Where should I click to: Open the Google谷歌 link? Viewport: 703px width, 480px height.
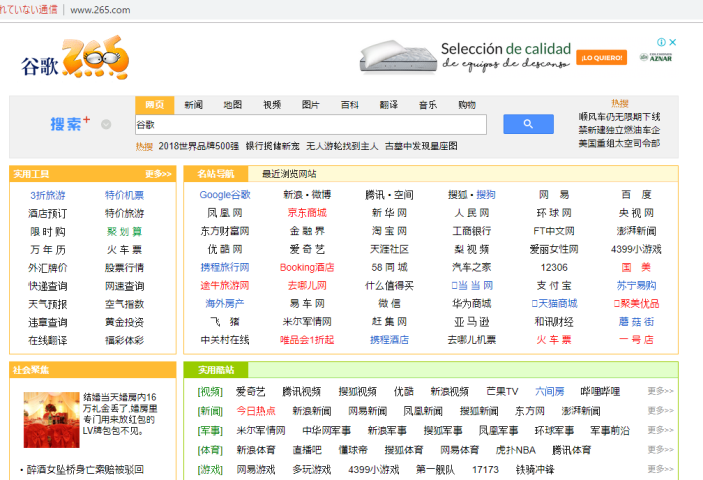[x=225, y=195]
